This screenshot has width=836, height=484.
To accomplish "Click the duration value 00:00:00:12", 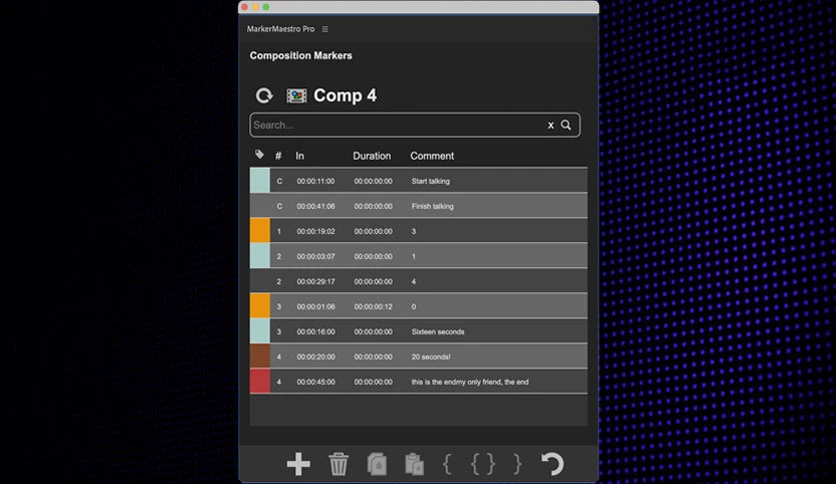I will (373, 306).
